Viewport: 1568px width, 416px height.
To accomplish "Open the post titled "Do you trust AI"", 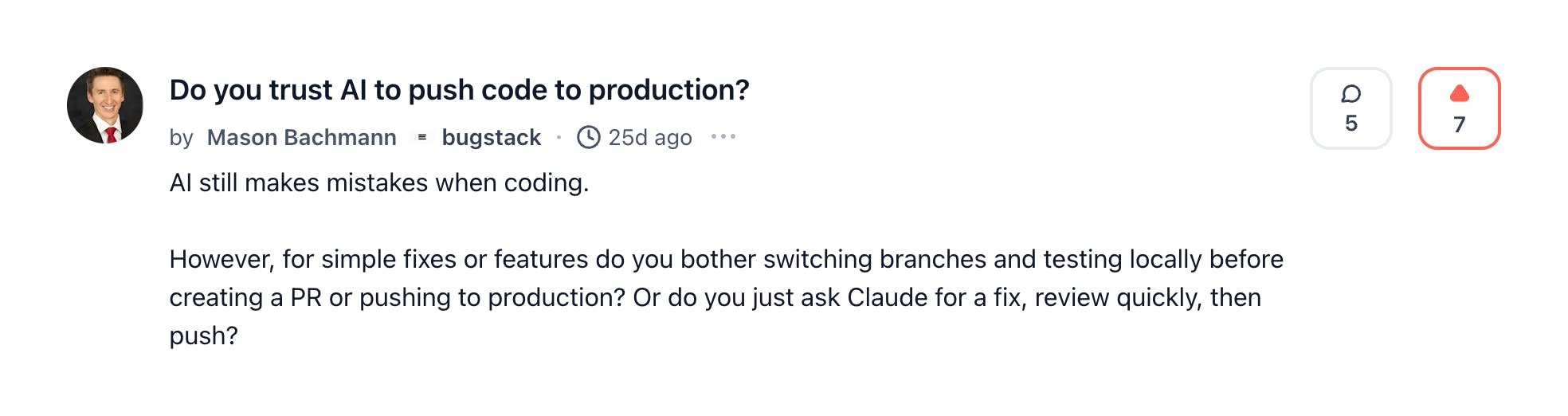I will point(459,90).
